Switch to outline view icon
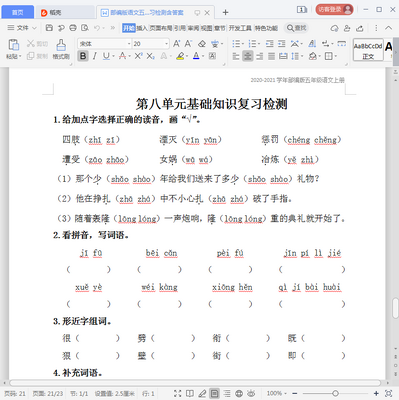399x400 pixels. [227, 394]
